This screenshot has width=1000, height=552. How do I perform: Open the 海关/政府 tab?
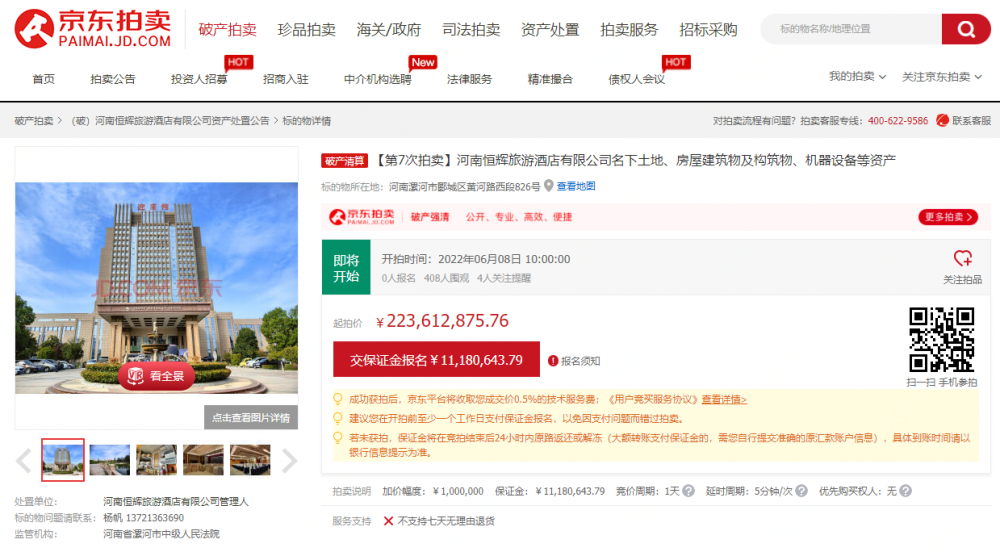coord(388,29)
